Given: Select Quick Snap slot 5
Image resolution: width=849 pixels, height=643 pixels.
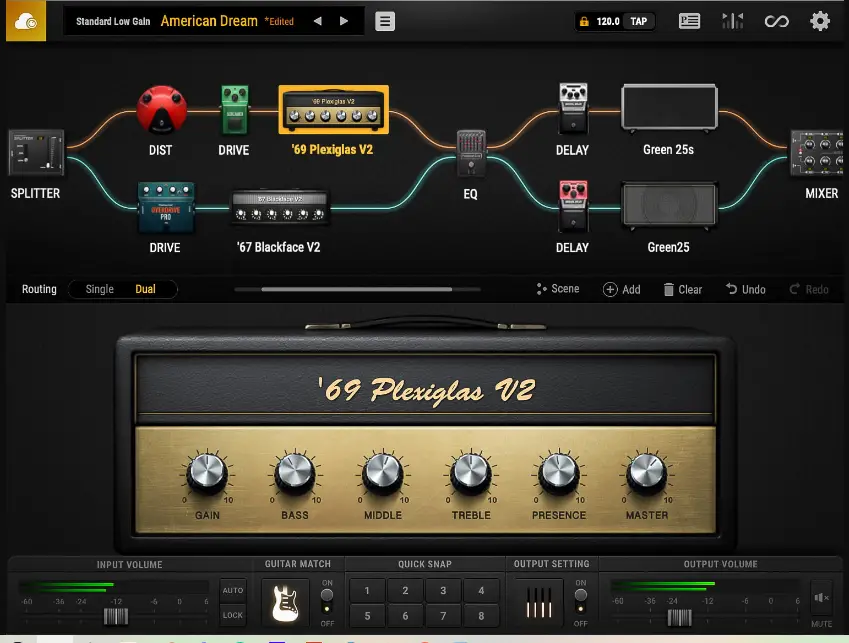Looking at the screenshot, I should (x=367, y=616).
